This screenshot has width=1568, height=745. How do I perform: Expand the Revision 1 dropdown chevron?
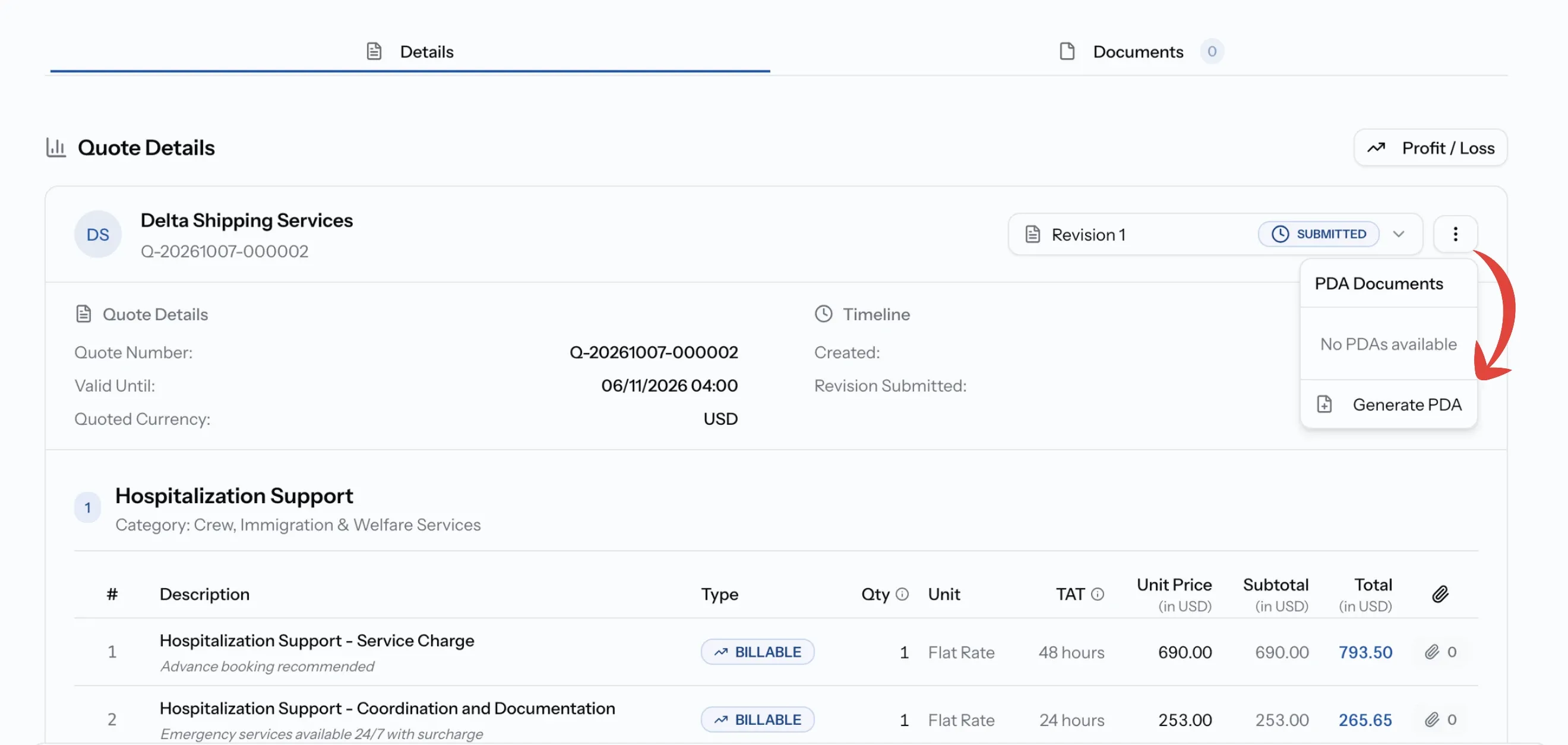pos(1398,234)
